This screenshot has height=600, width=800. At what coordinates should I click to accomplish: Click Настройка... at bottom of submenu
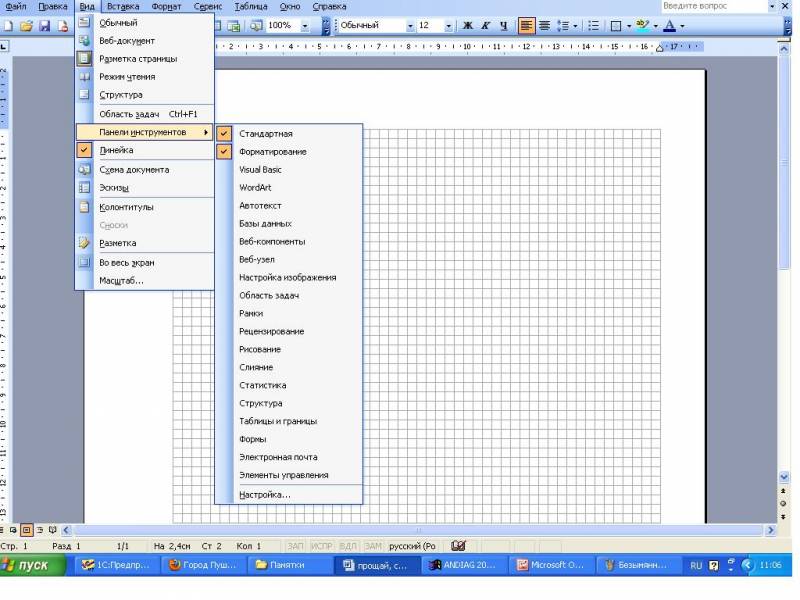(x=265, y=495)
